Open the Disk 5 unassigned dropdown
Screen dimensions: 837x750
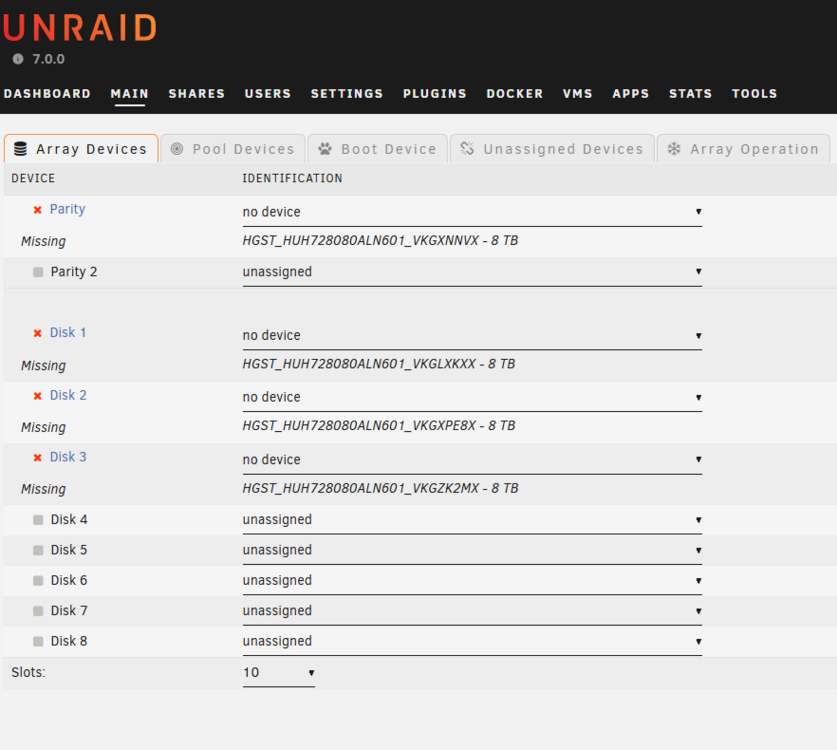click(472, 550)
